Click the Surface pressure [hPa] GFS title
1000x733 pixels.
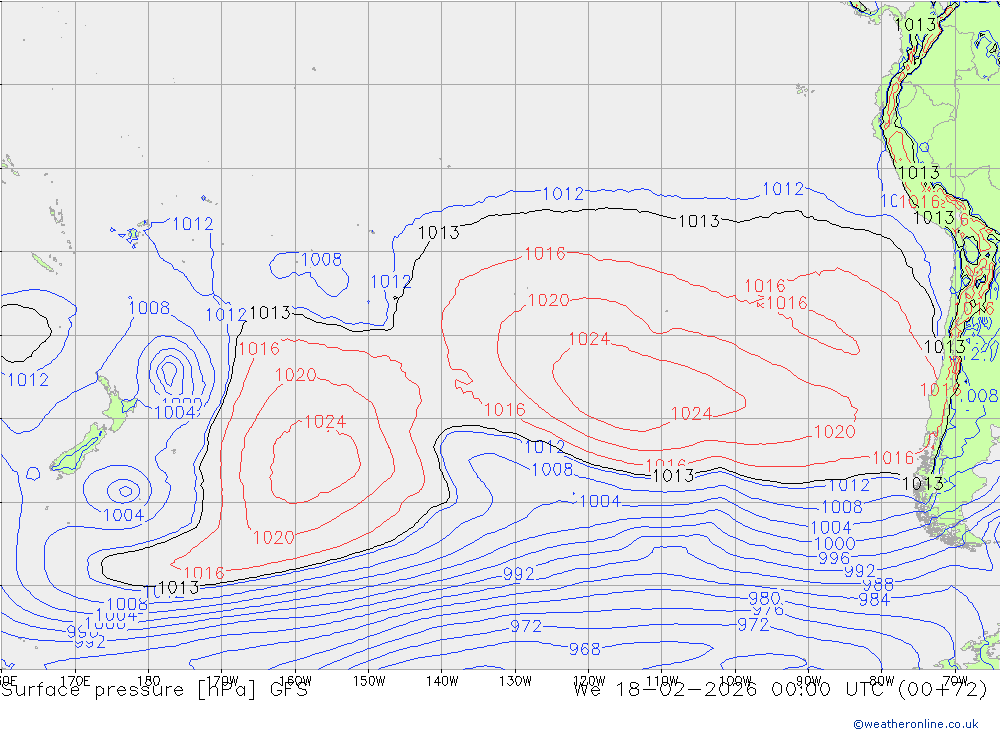click(154, 689)
